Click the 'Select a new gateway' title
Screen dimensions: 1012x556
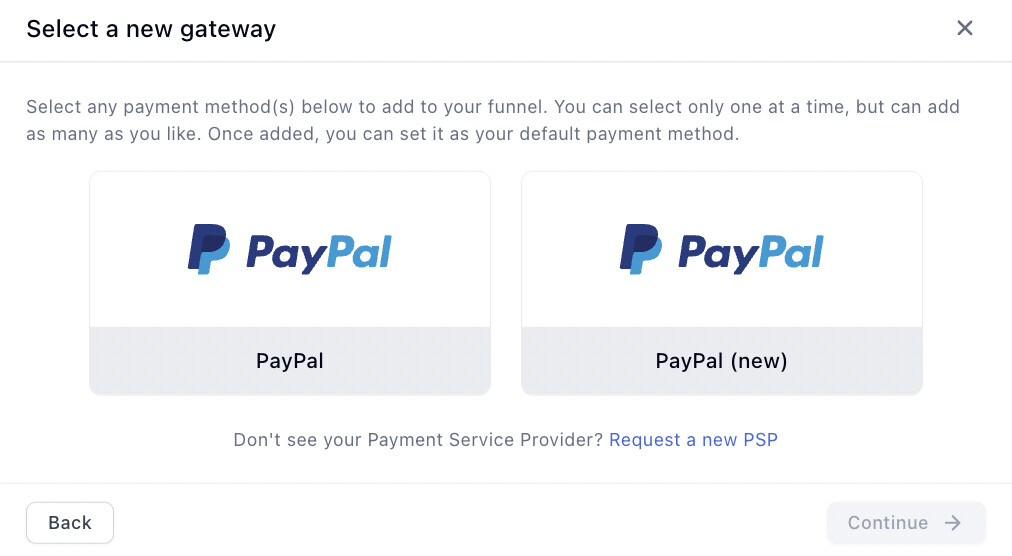pos(151,29)
